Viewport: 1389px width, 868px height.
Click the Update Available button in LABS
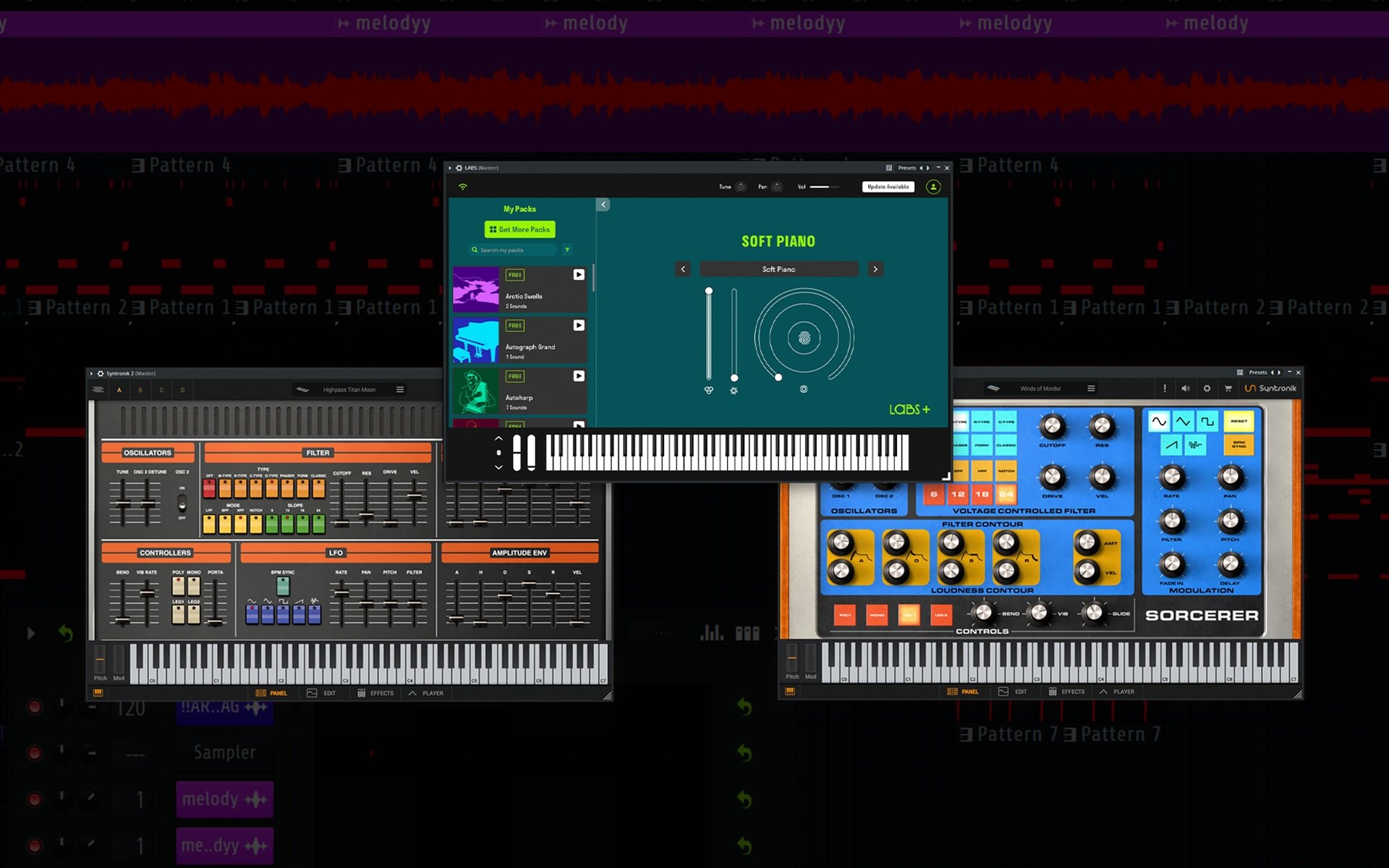(888, 187)
